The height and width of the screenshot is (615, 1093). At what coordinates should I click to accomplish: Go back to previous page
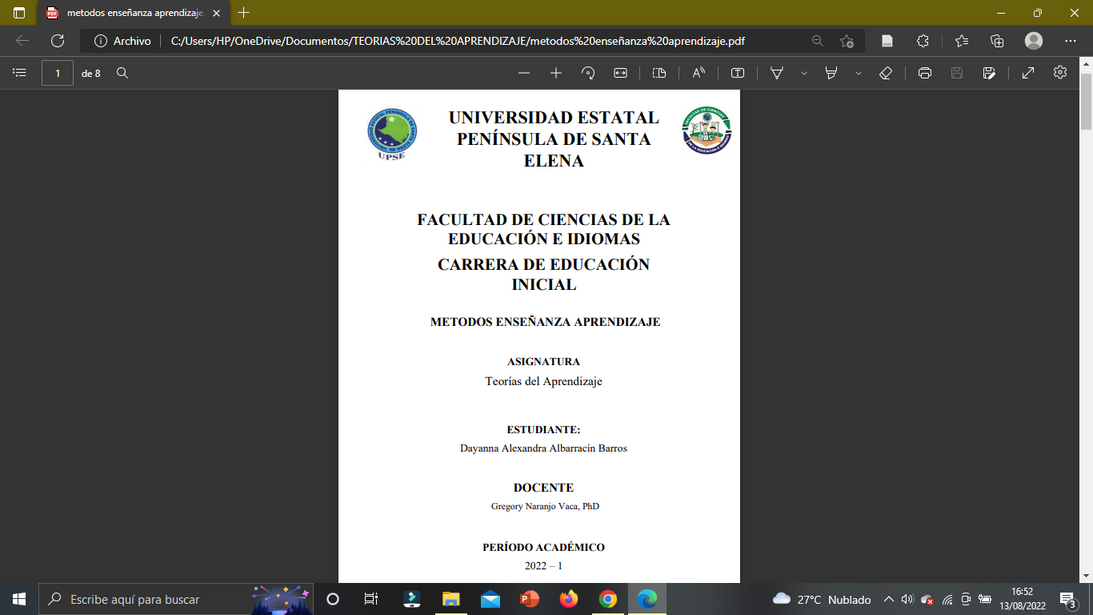tap(22, 40)
